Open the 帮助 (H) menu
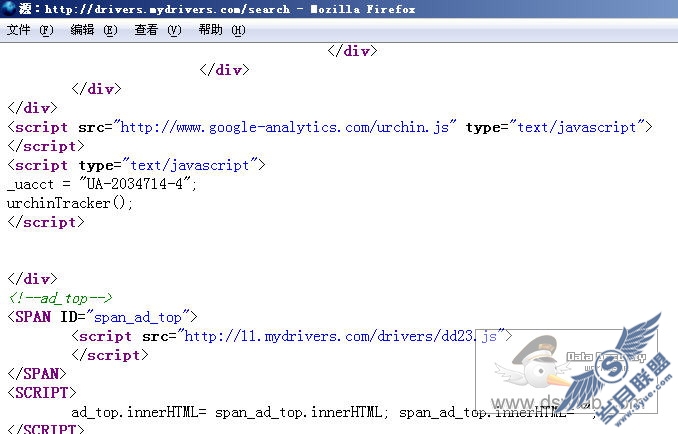 click(x=222, y=30)
